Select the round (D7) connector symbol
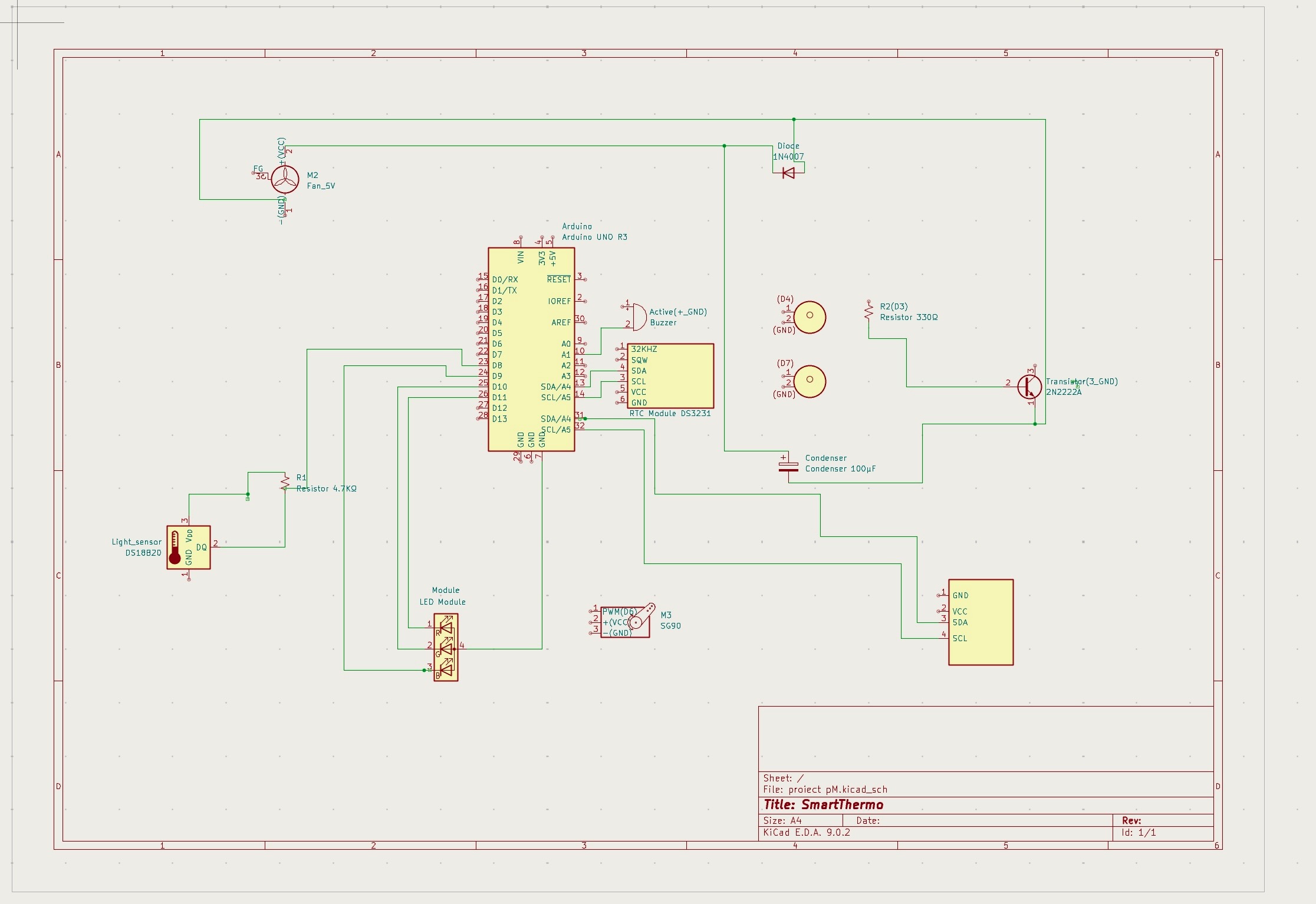 coord(810,381)
